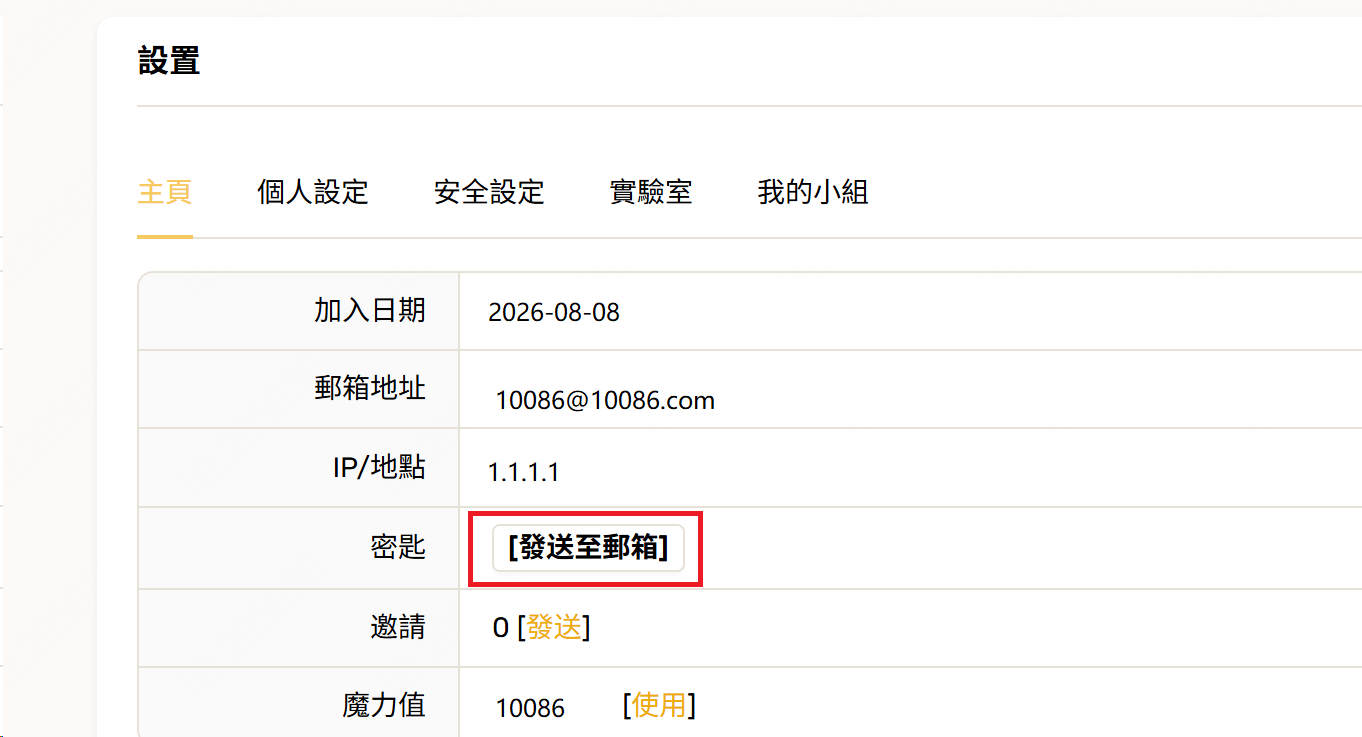Click the 設置 page heading
This screenshot has height=737, width=1362.
169,61
